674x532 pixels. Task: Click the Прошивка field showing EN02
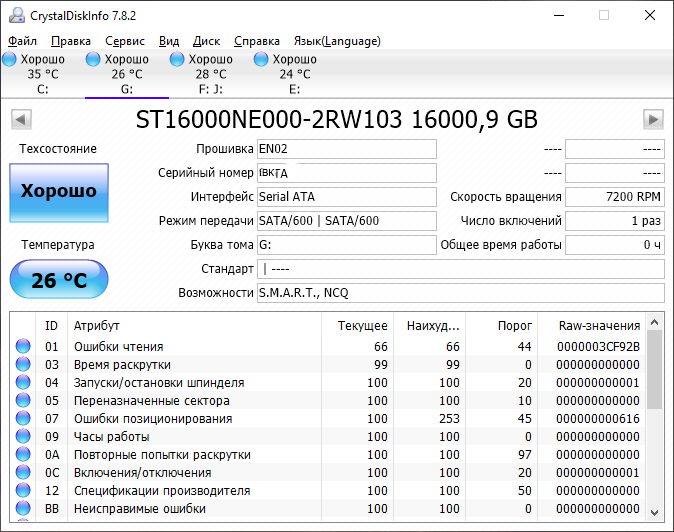coord(347,149)
